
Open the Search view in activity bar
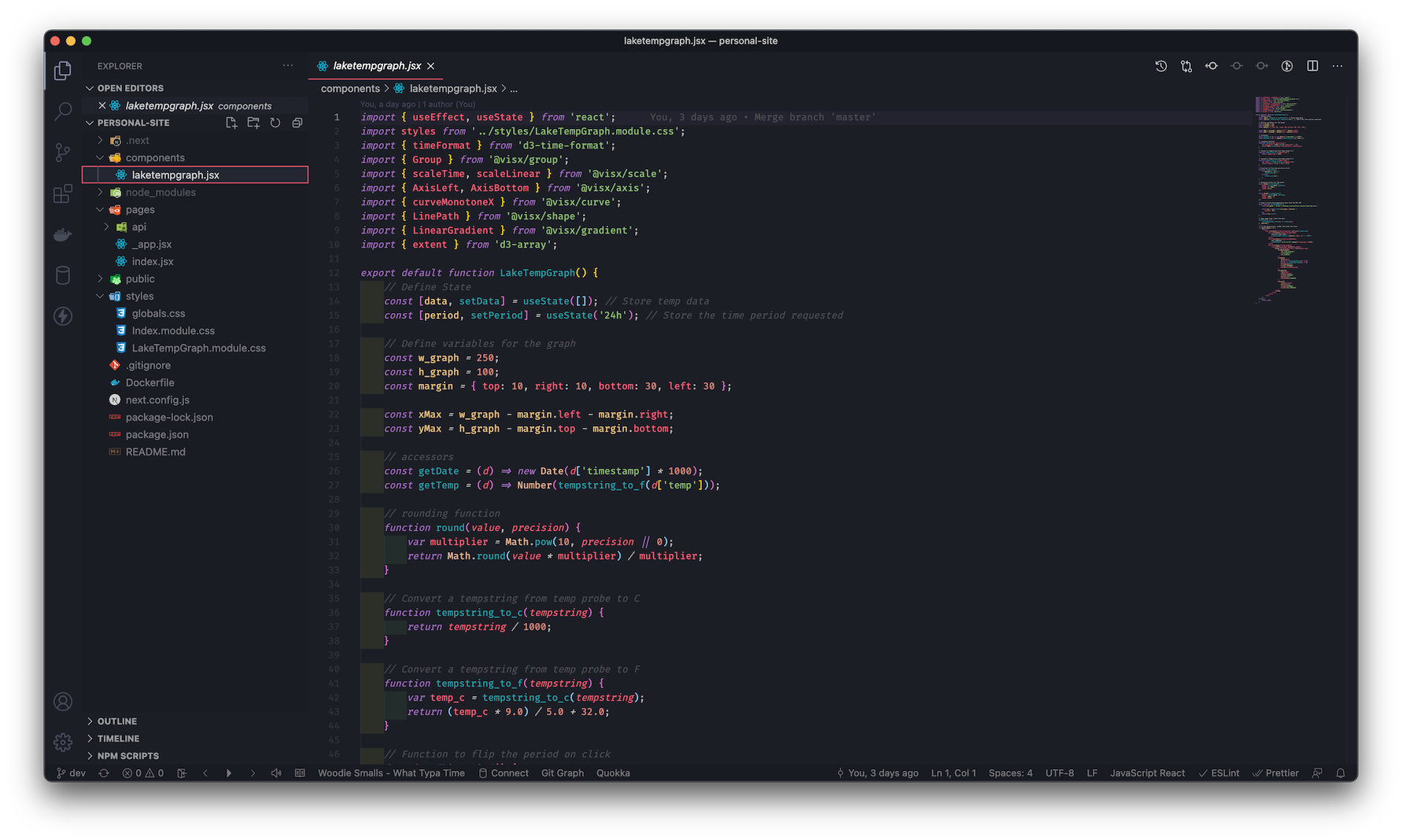[x=63, y=112]
